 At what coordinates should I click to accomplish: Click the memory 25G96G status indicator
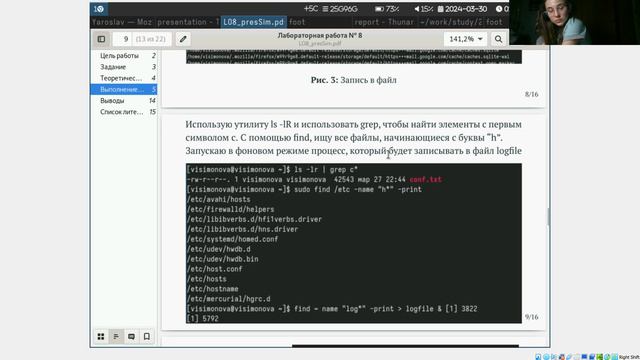coord(340,9)
